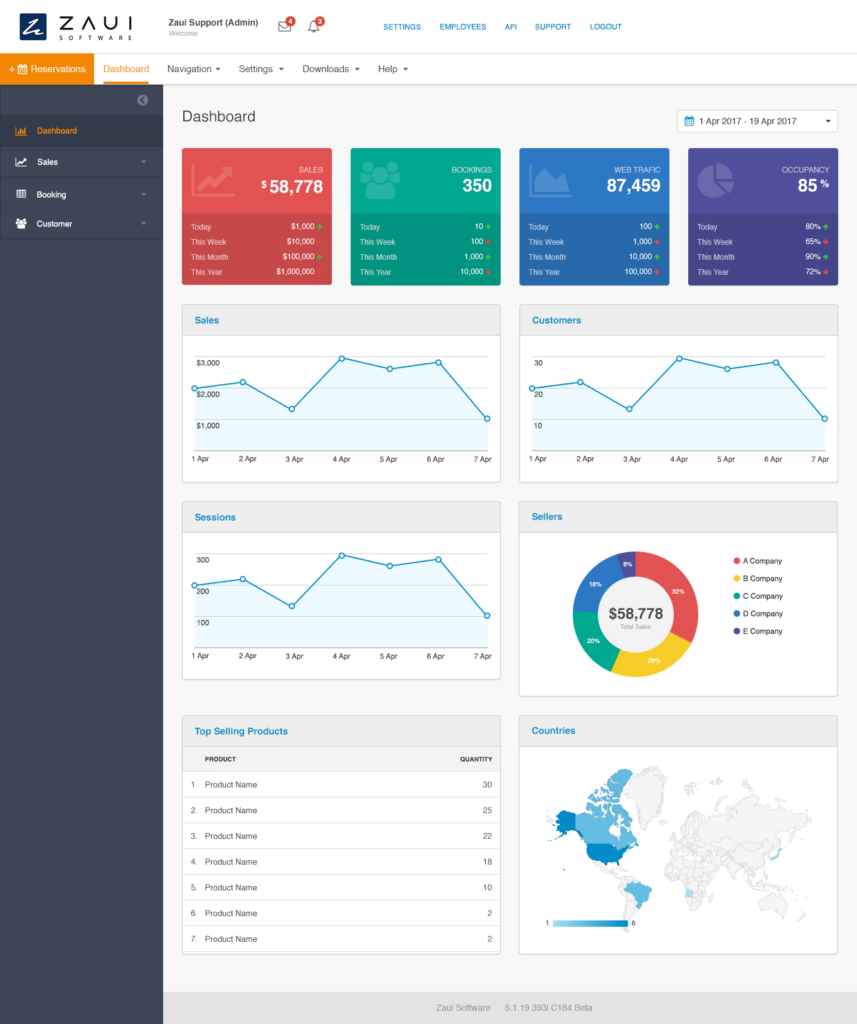Select the Customer people icon in sidebar
The width and height of the screenshot is (857, 1024).
click(20, 223)
